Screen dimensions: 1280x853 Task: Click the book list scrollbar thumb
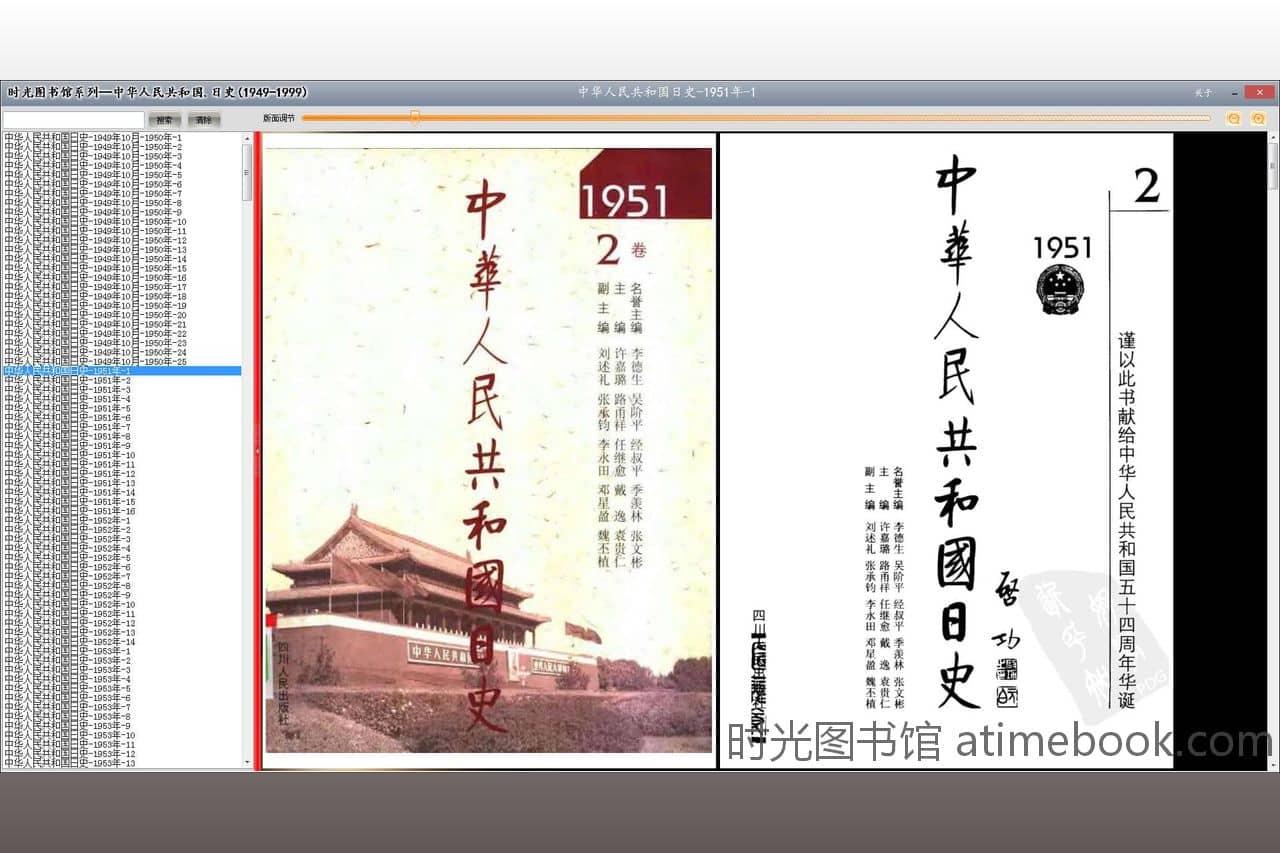point(247,172)
